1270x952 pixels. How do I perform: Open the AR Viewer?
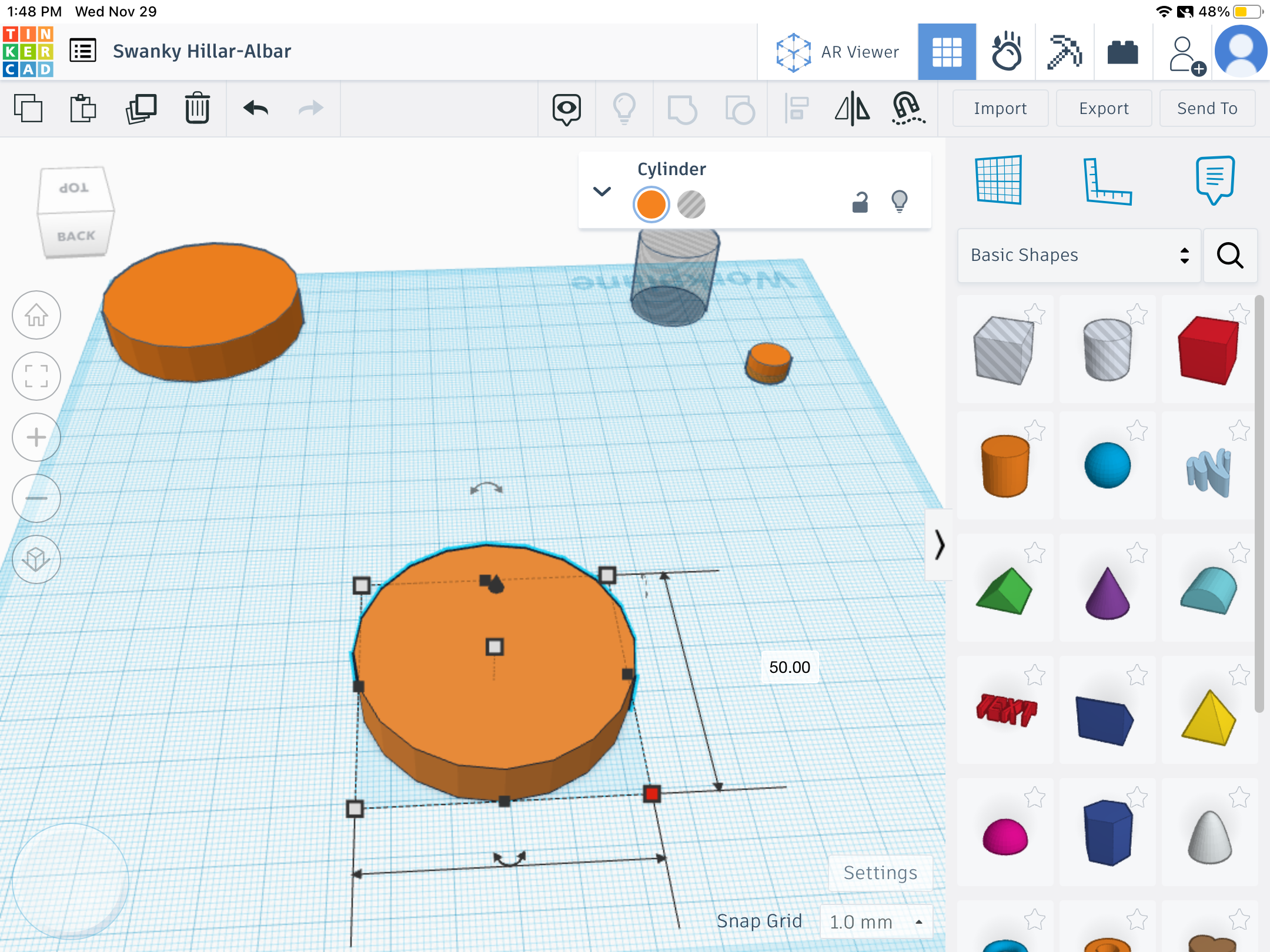[837, 52]
